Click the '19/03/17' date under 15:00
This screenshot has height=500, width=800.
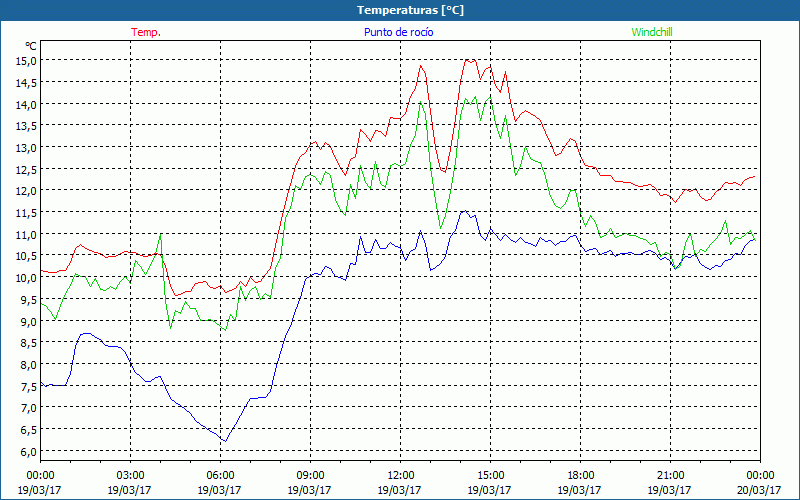tap(489, 490)
